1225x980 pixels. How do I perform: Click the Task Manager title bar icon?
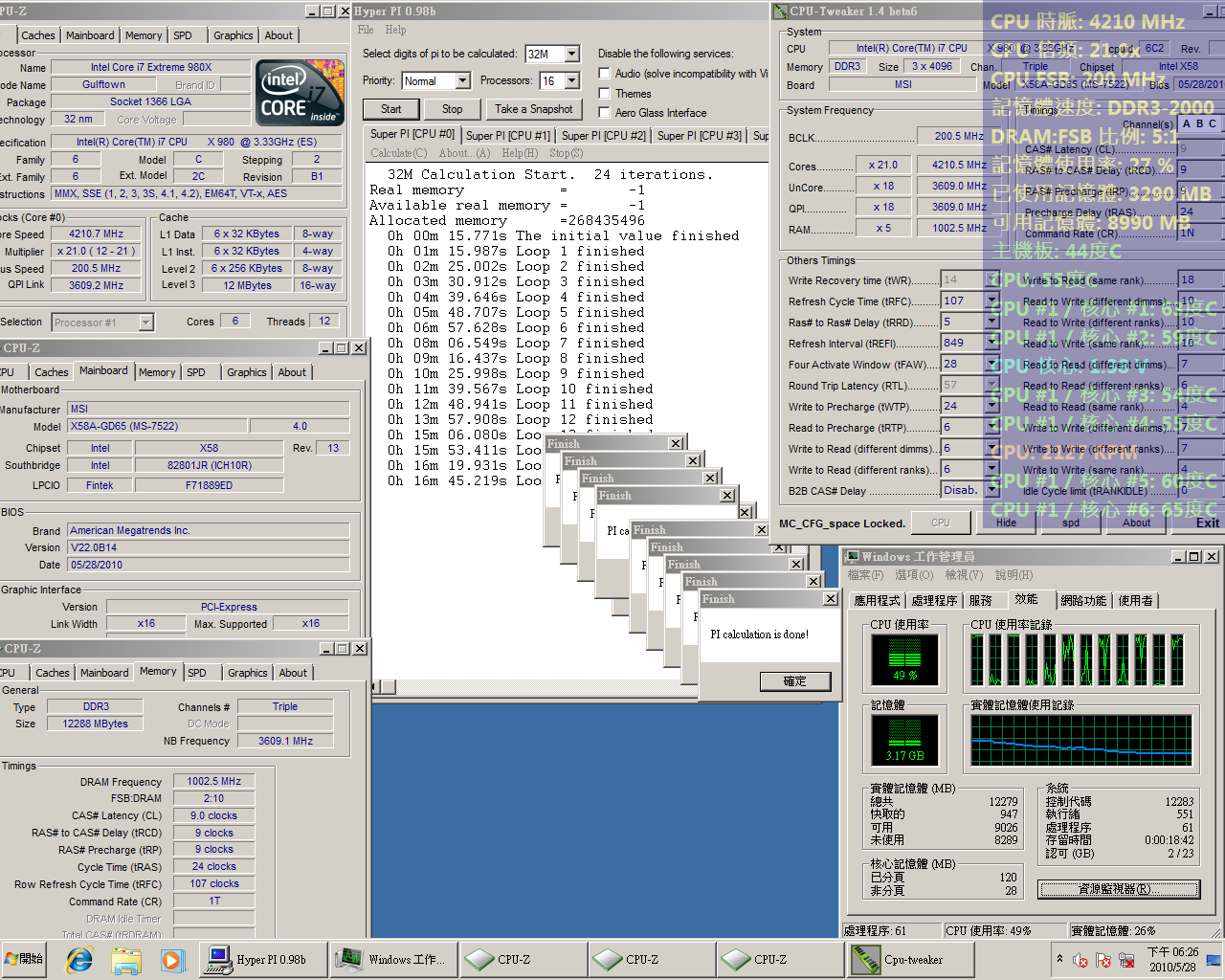pyautogui.click(x=852, y=556)
